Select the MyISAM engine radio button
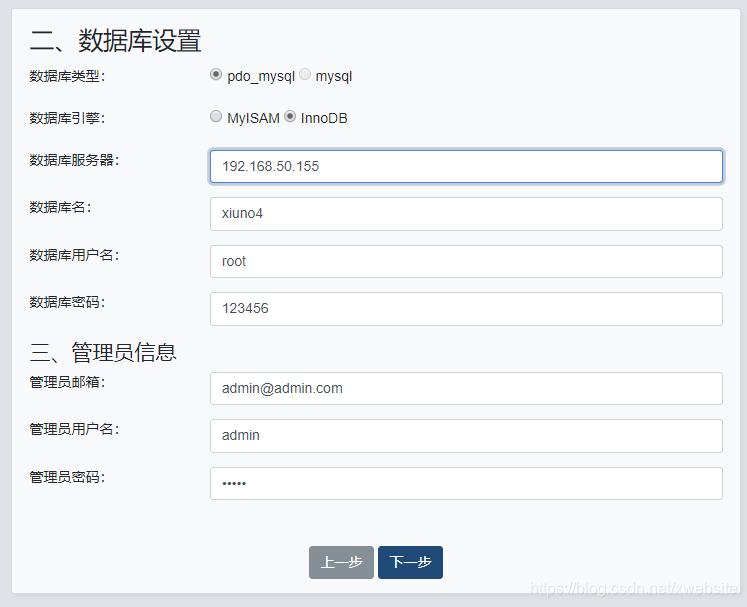Viewport: 747px width, 607px height. (x=216, y=116)
